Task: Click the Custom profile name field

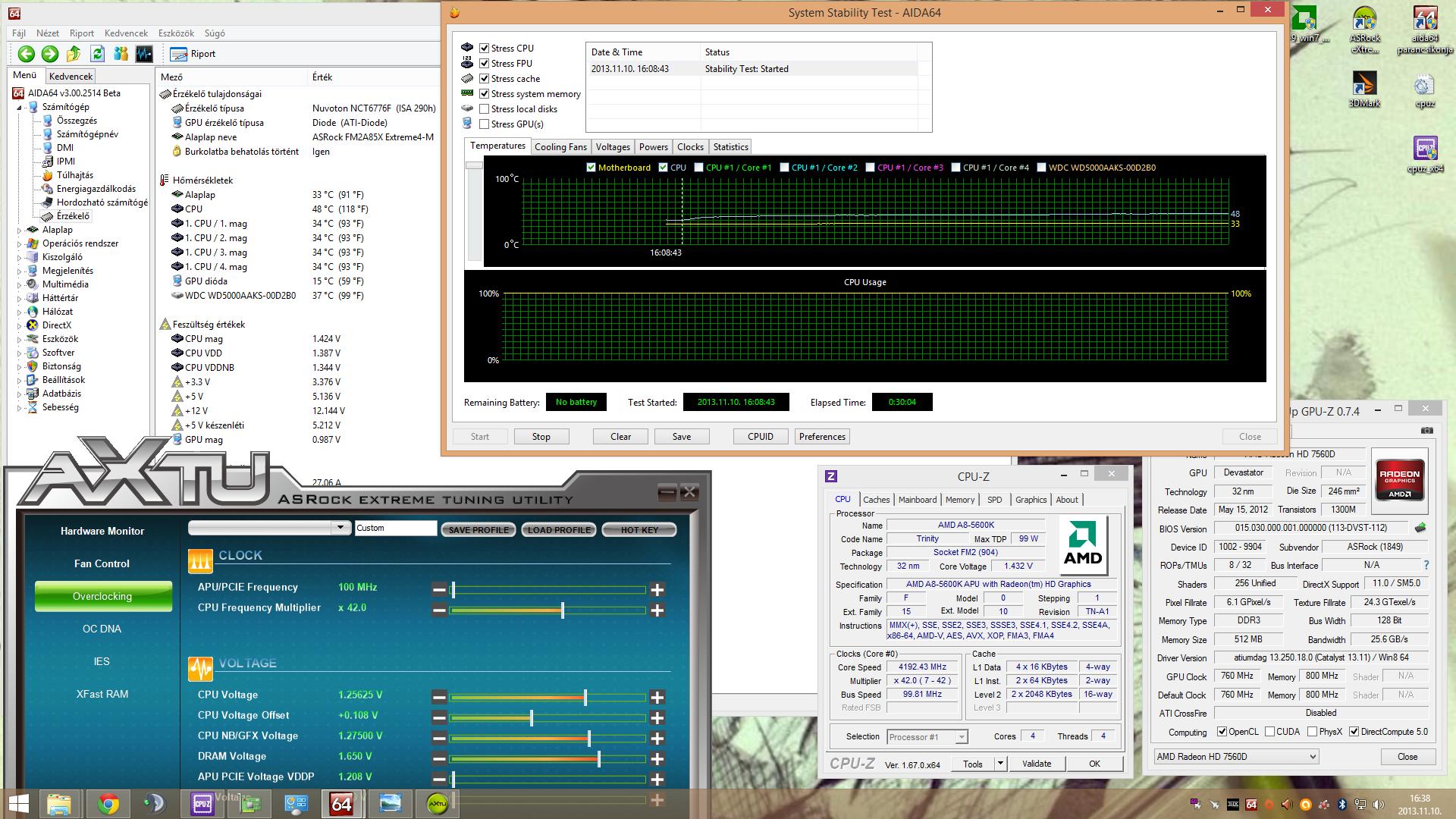Action: tap(395, 528)
